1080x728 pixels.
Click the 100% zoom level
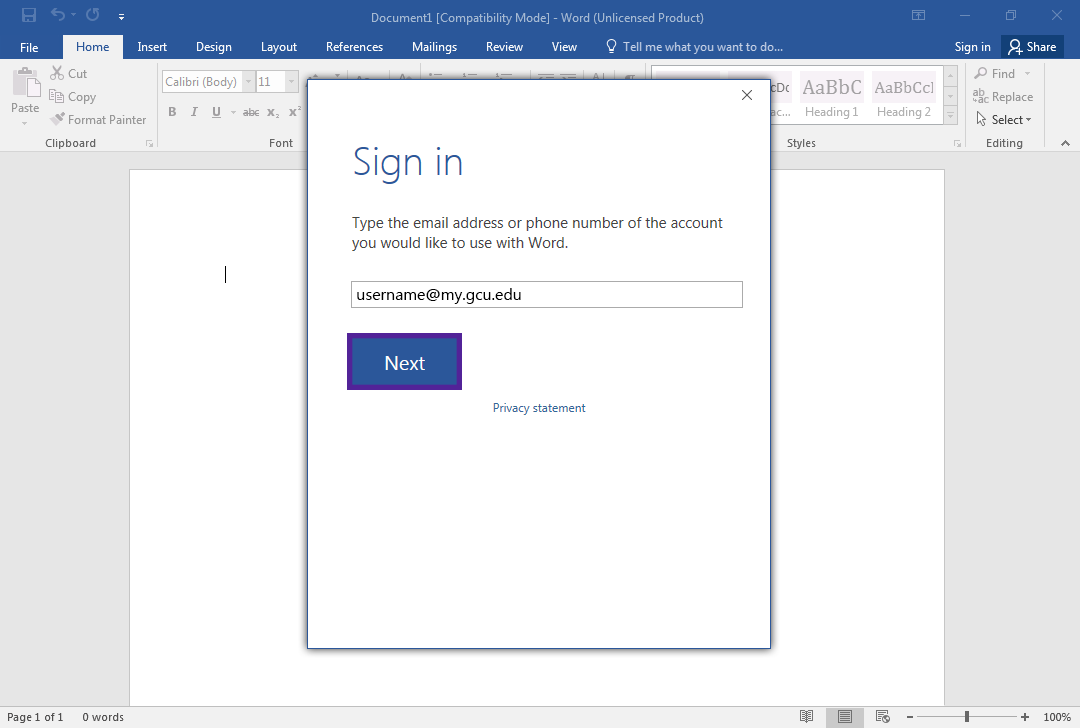pos(1057,717)
